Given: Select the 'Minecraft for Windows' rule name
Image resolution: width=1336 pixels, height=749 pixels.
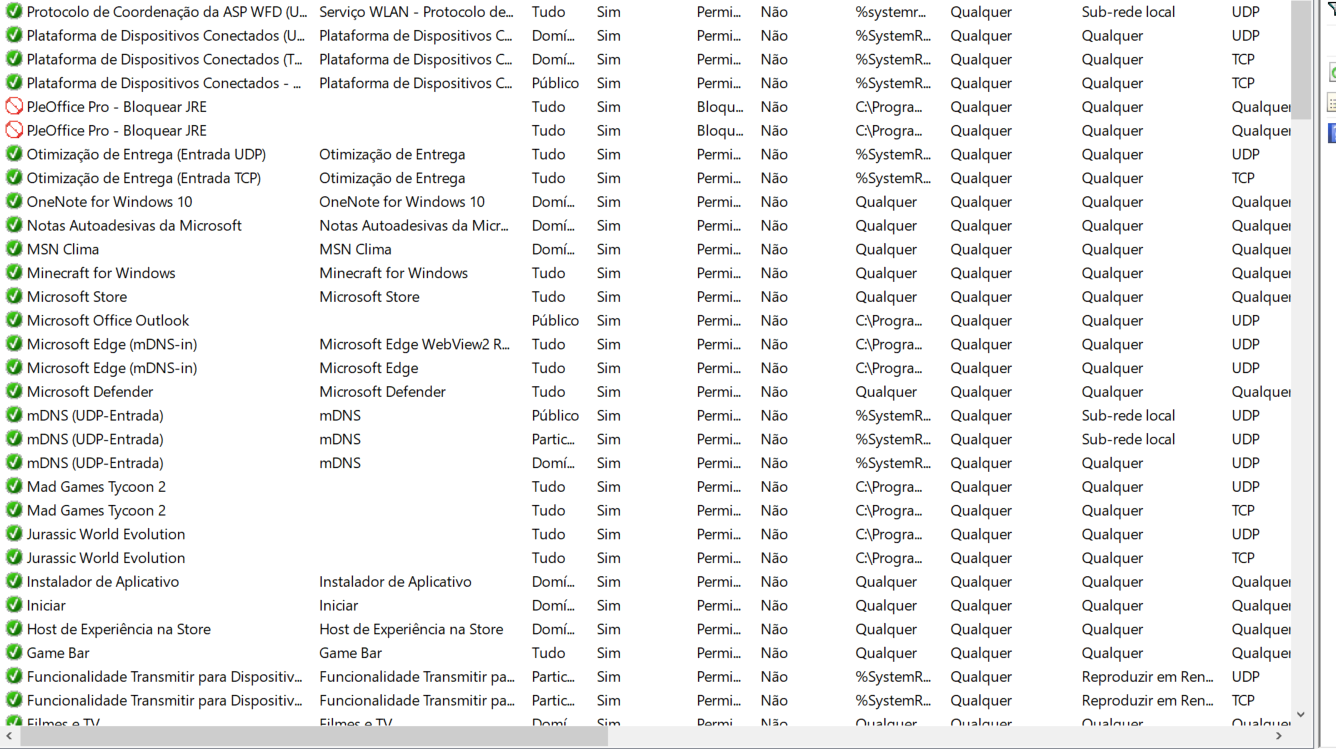Looking at the screenshot, I should (101, 273).
